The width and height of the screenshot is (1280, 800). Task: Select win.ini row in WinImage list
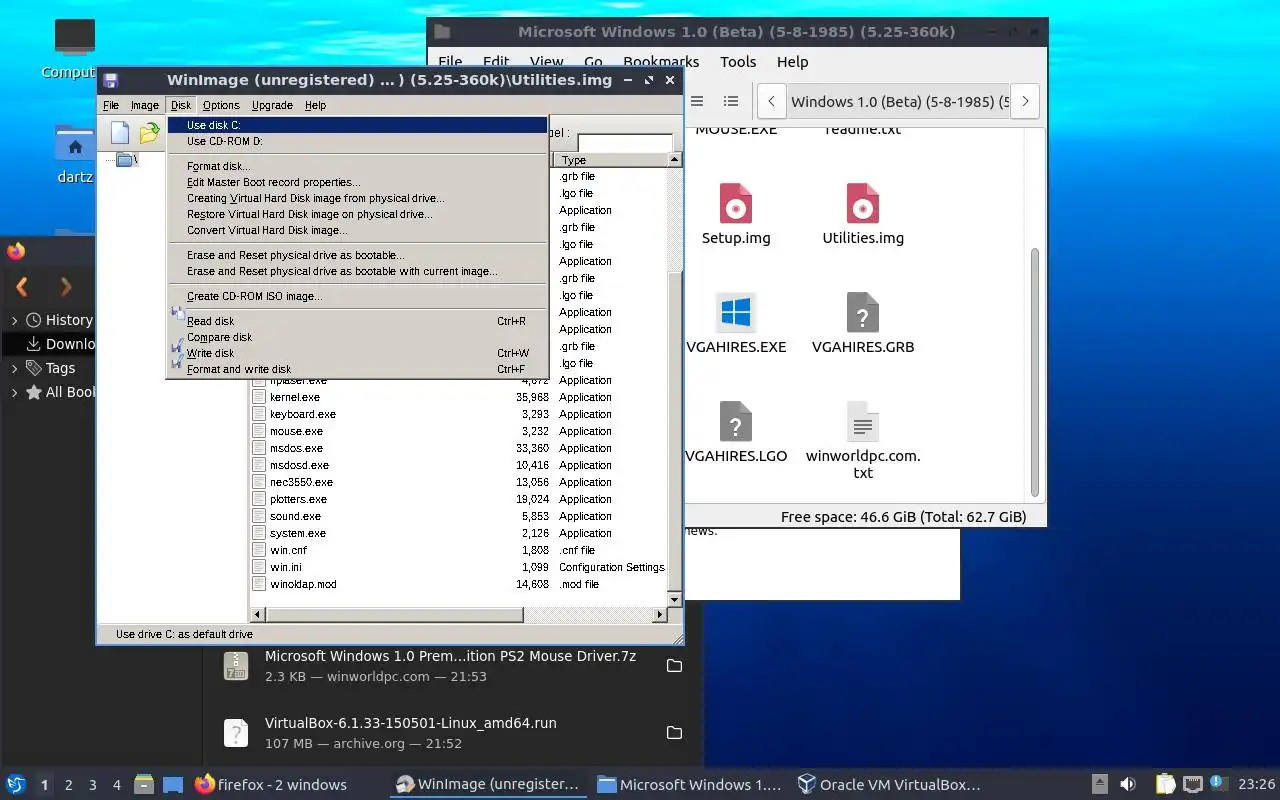click(458, 567)
